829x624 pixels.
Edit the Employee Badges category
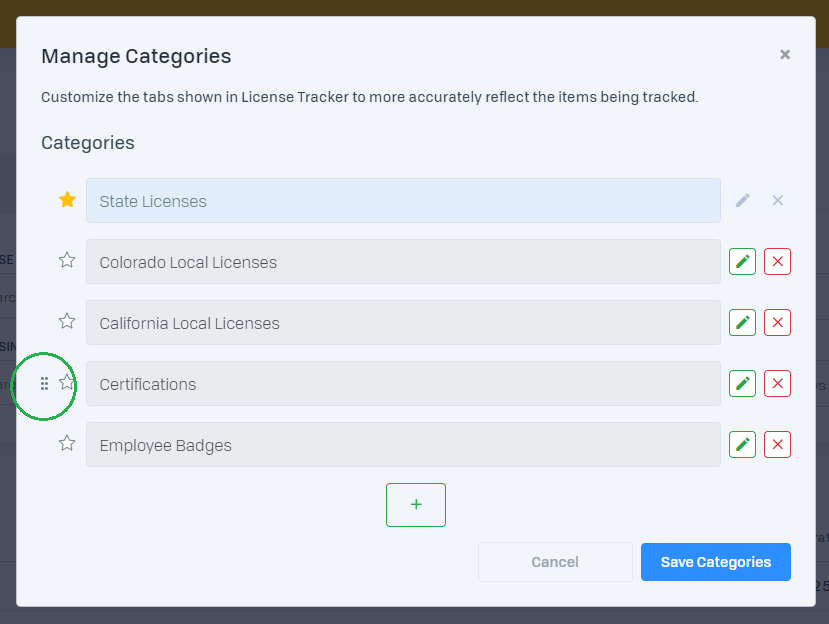point(742,445)
